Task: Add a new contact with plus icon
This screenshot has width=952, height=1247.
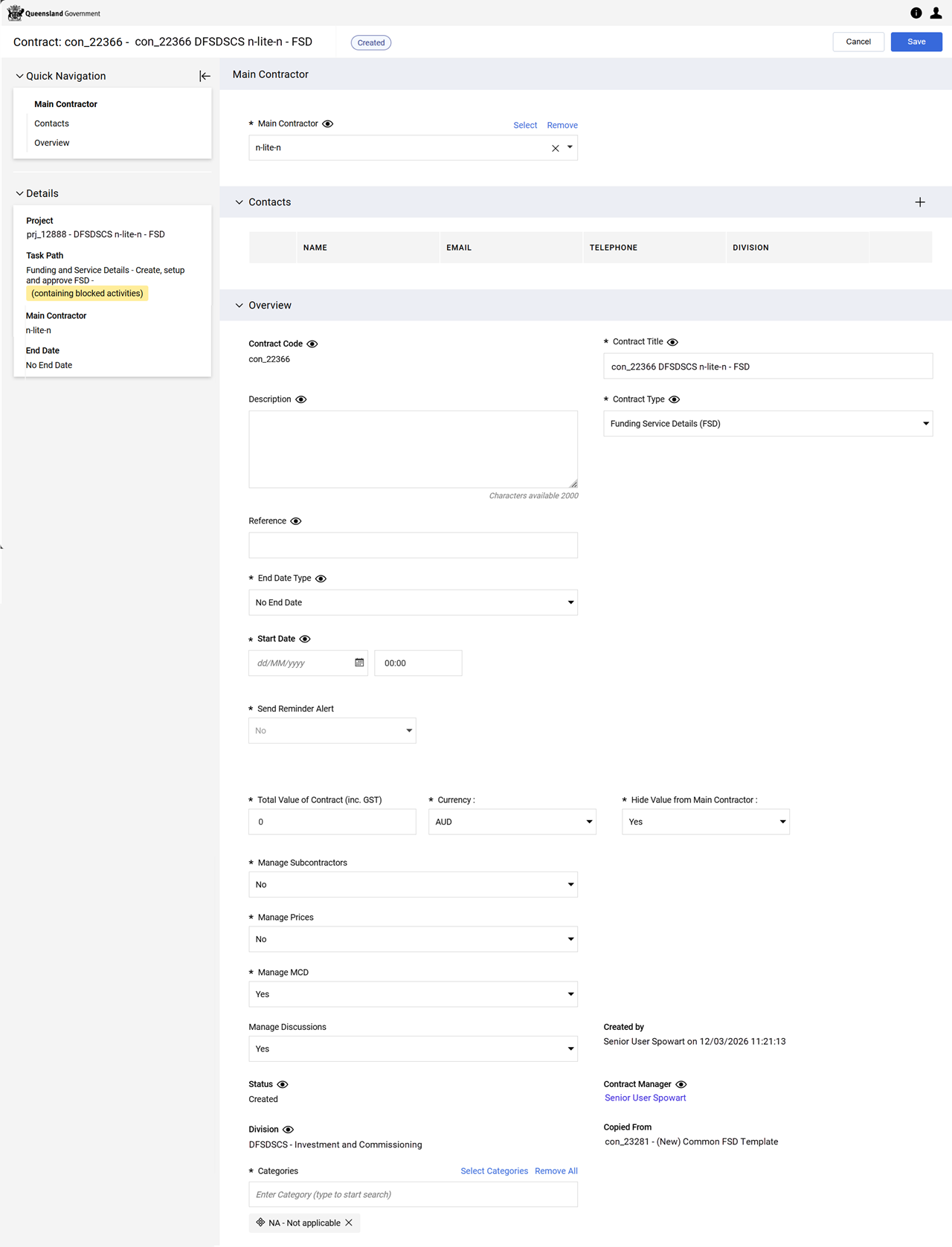Action: 920,202
